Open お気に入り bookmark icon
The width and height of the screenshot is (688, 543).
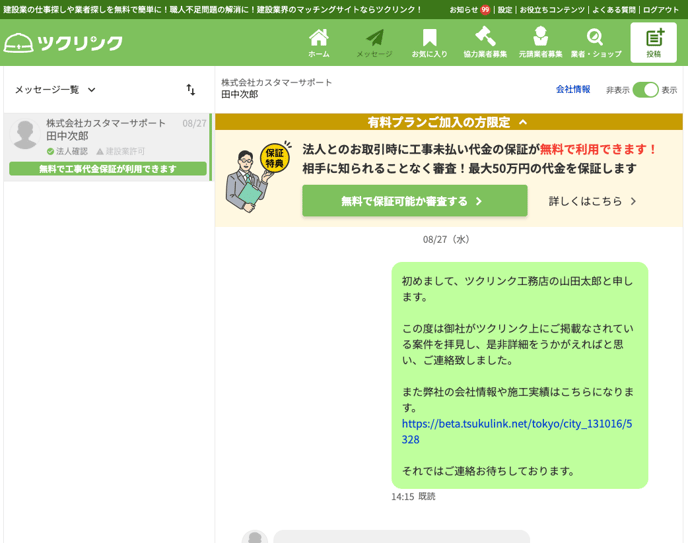click(430, 43)
